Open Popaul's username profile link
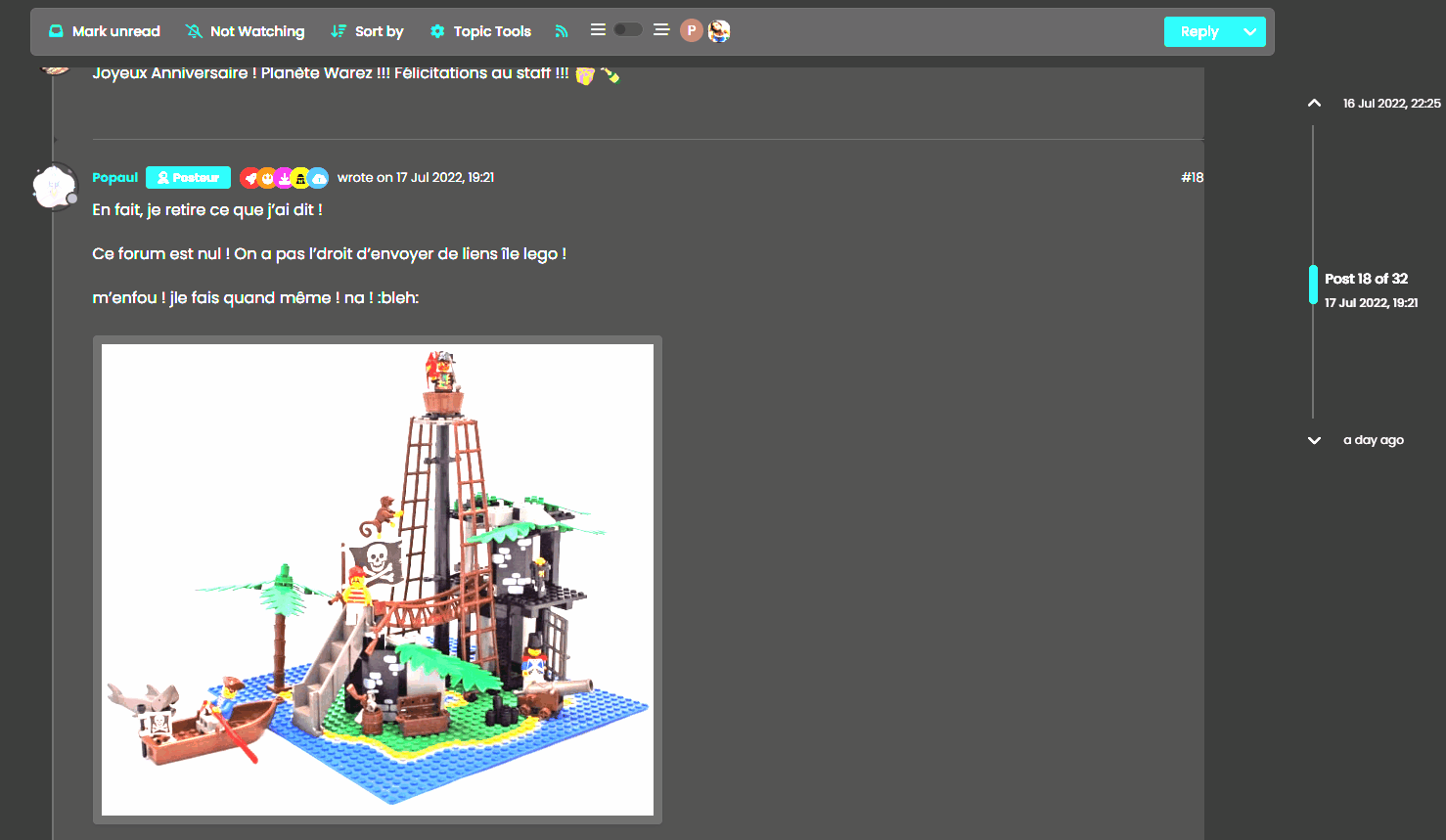Image resolution: width=1446 pixels, height=840 pixels. coord(115,178)
